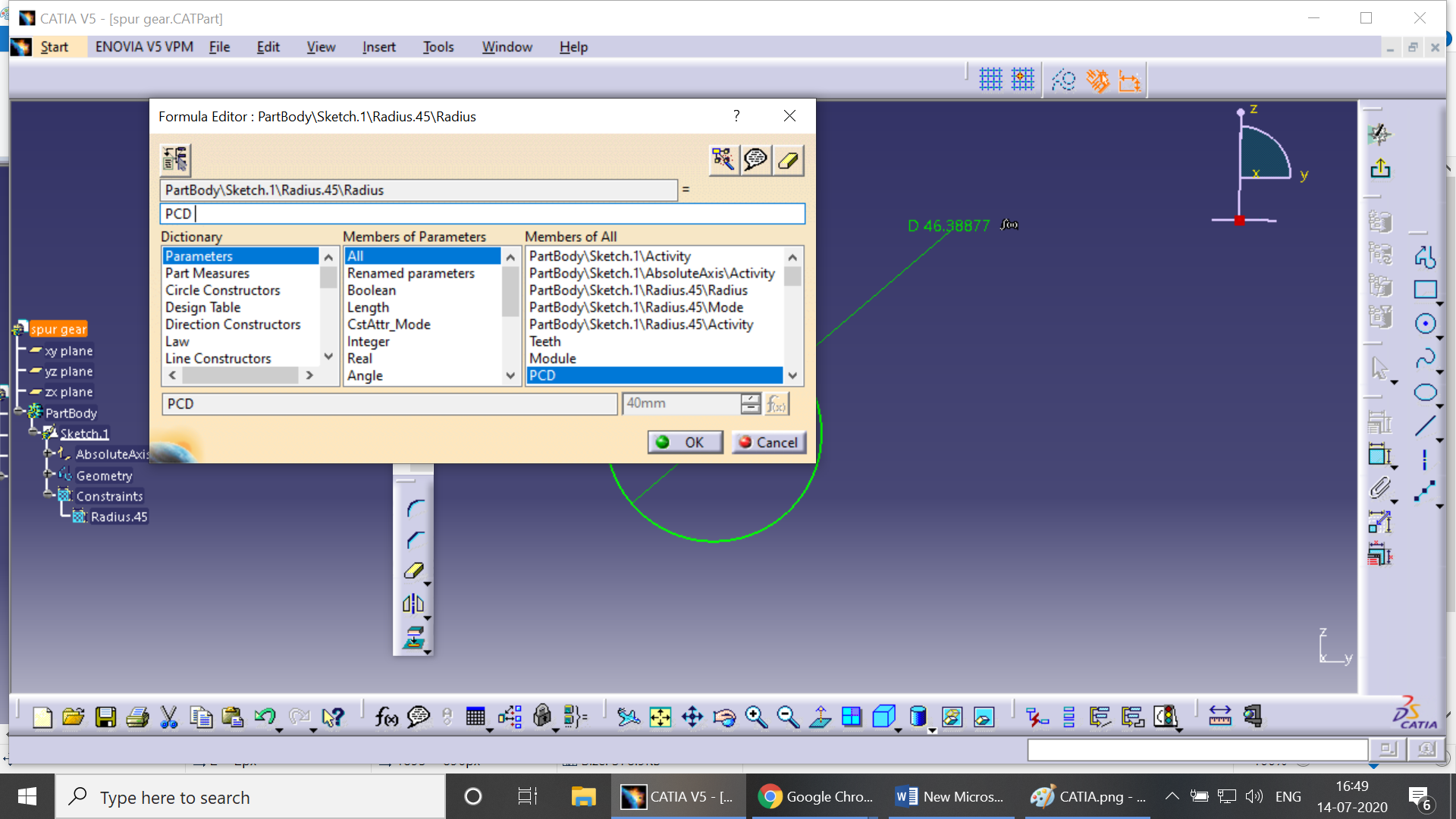Collapse the Constraints tree node
1456x819 pixels.
49,494
